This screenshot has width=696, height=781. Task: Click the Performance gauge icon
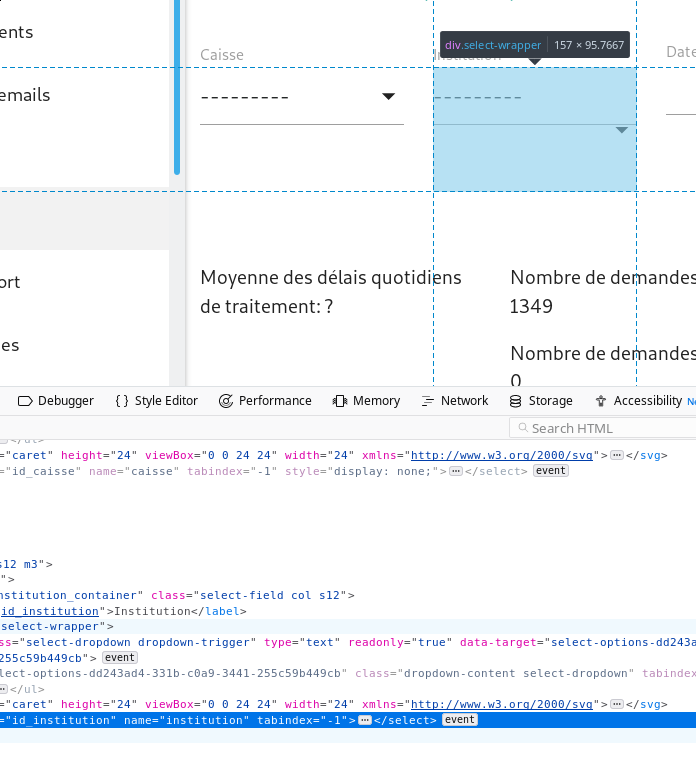click(x=226, y=401)
